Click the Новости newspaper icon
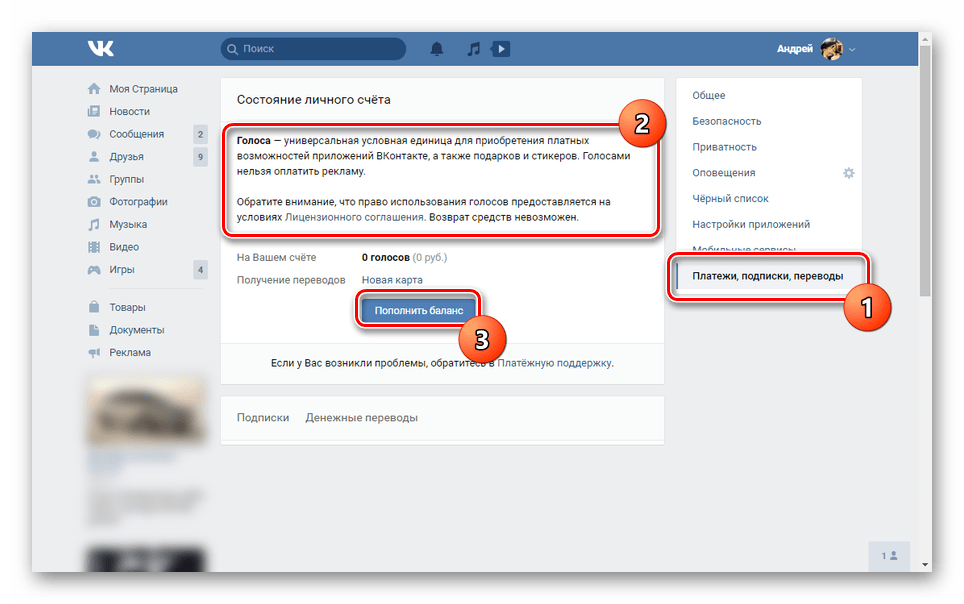The height and width of the screenshot is (604, 964). click(x=93, y=111)
